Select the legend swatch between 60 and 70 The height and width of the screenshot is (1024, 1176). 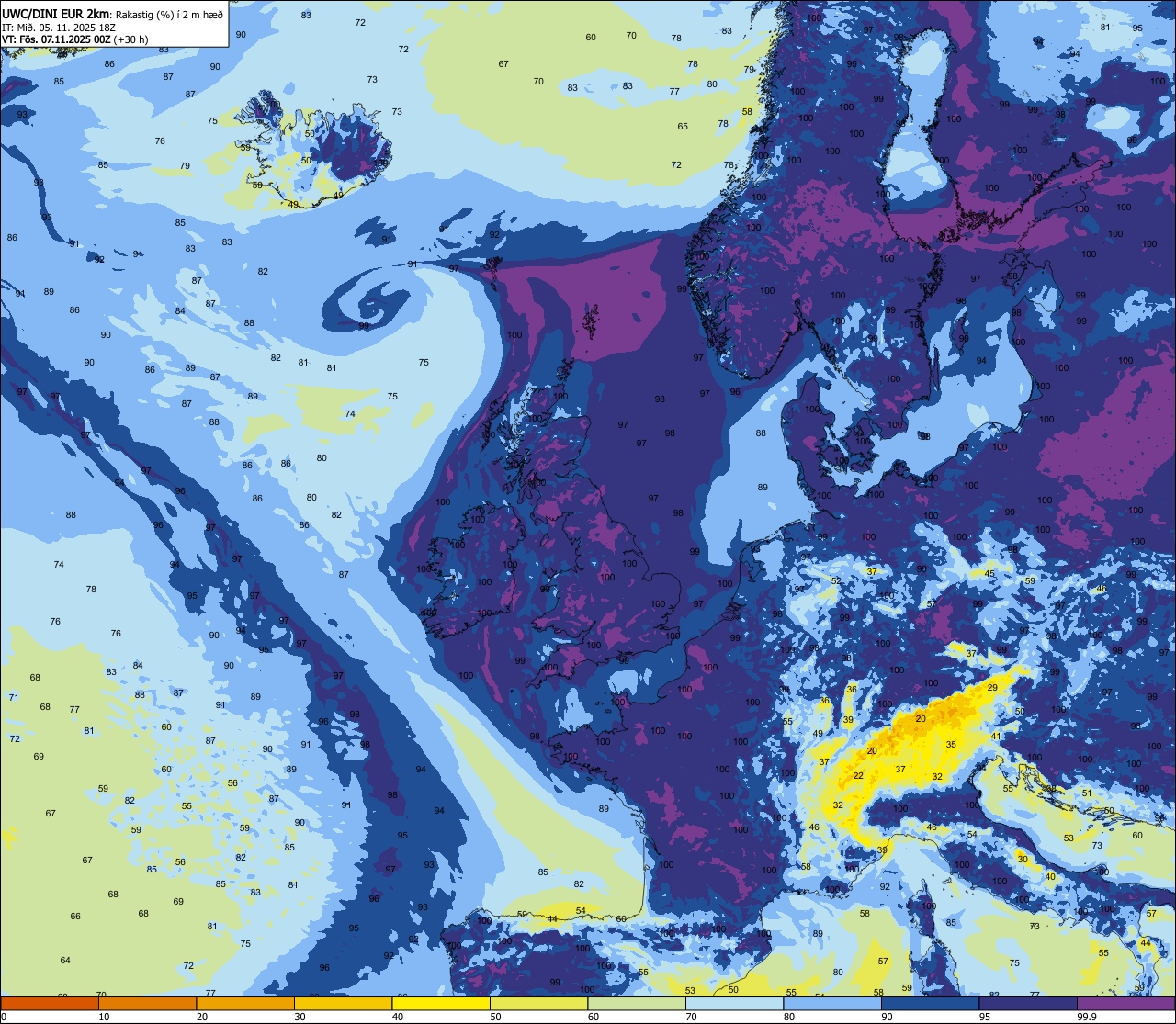click(636, 1003)
